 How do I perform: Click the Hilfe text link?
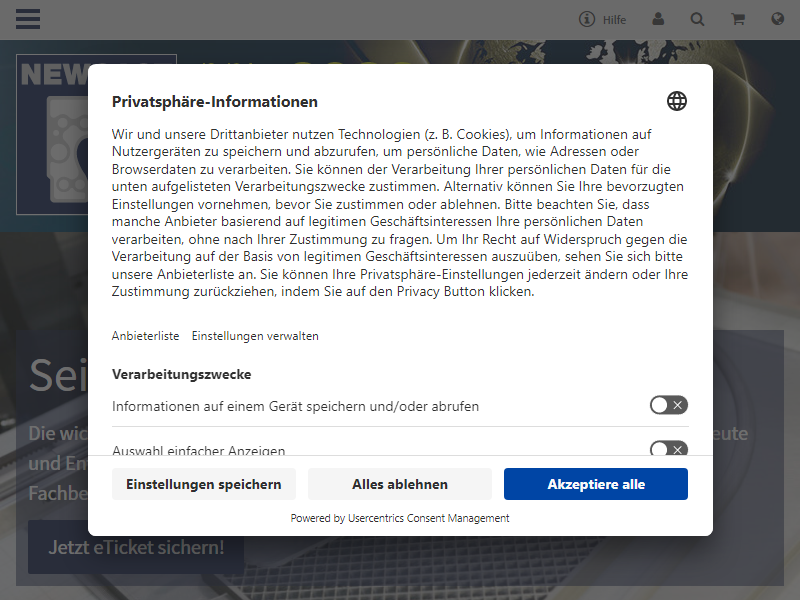pyautogui.click(x=614, y=20)
